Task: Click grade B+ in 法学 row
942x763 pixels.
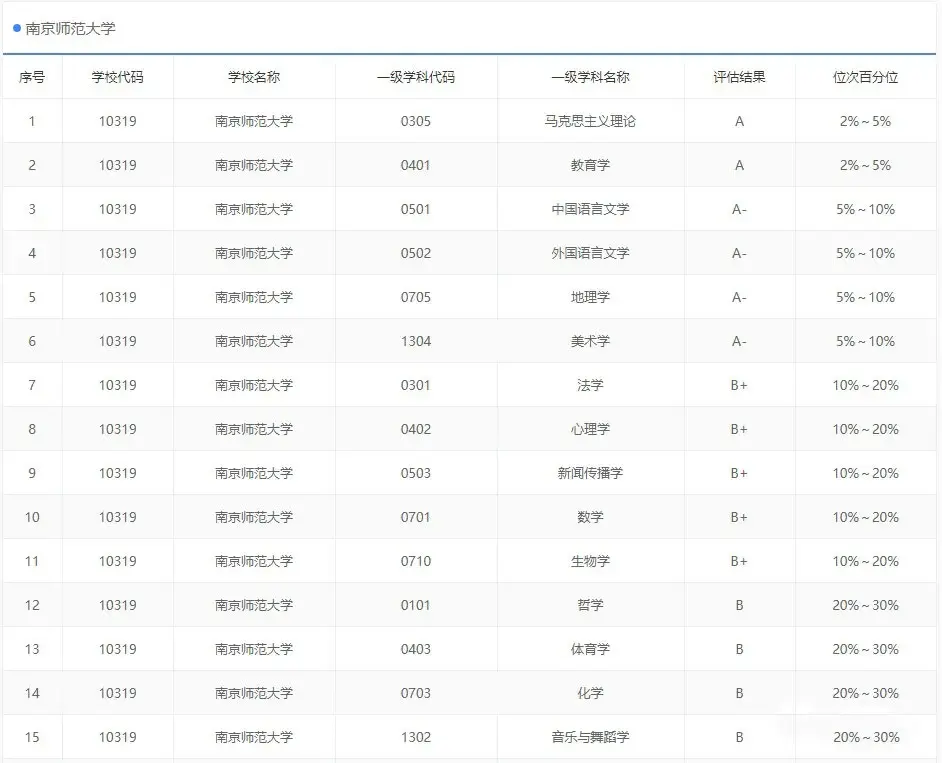Action: click(x=740, y=385)
